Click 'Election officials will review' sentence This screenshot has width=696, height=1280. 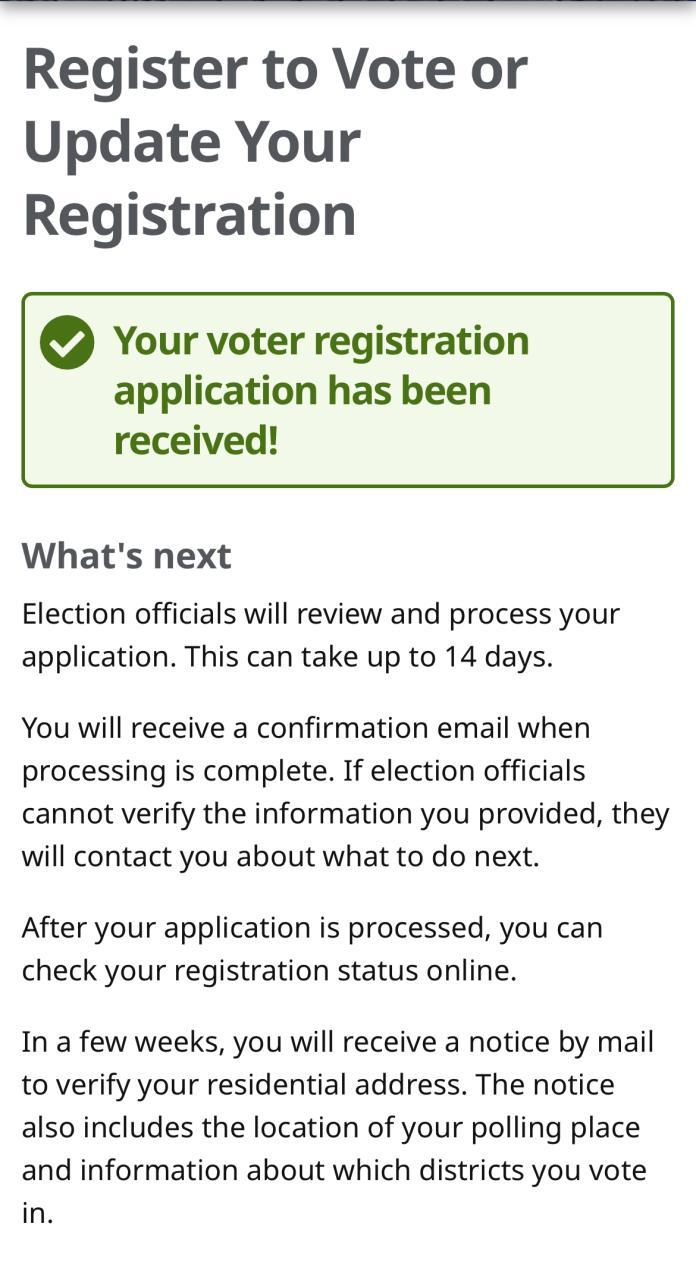click(x=321, y=614)
